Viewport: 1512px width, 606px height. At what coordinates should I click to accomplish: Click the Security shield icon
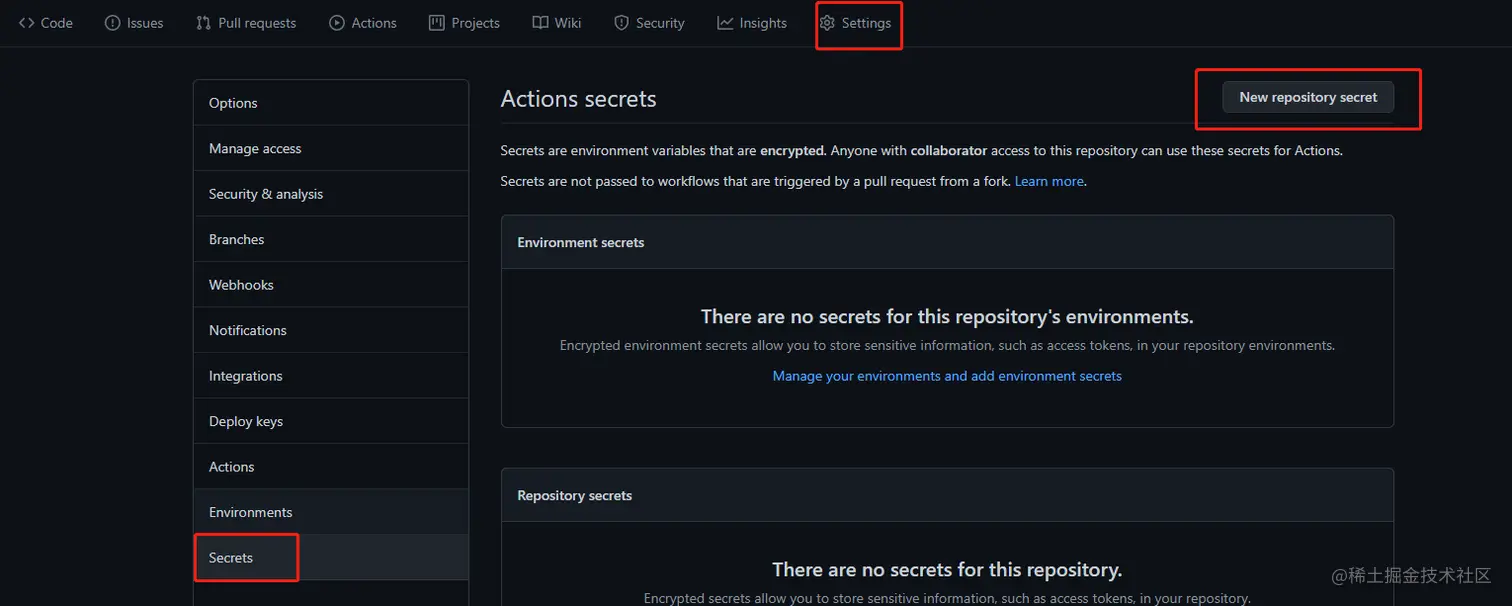click(x=621, y=23)
